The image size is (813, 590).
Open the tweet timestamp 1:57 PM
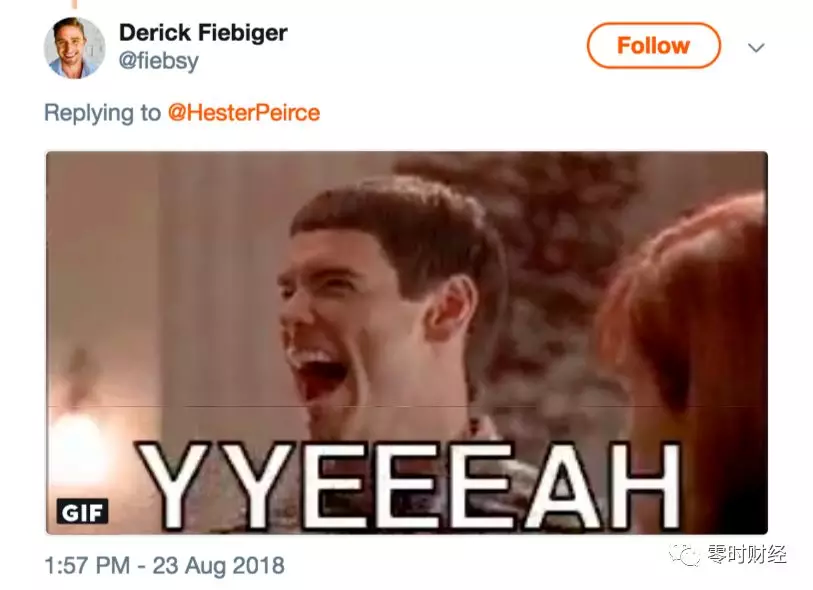pyautogui.click(x=87, y=565)
